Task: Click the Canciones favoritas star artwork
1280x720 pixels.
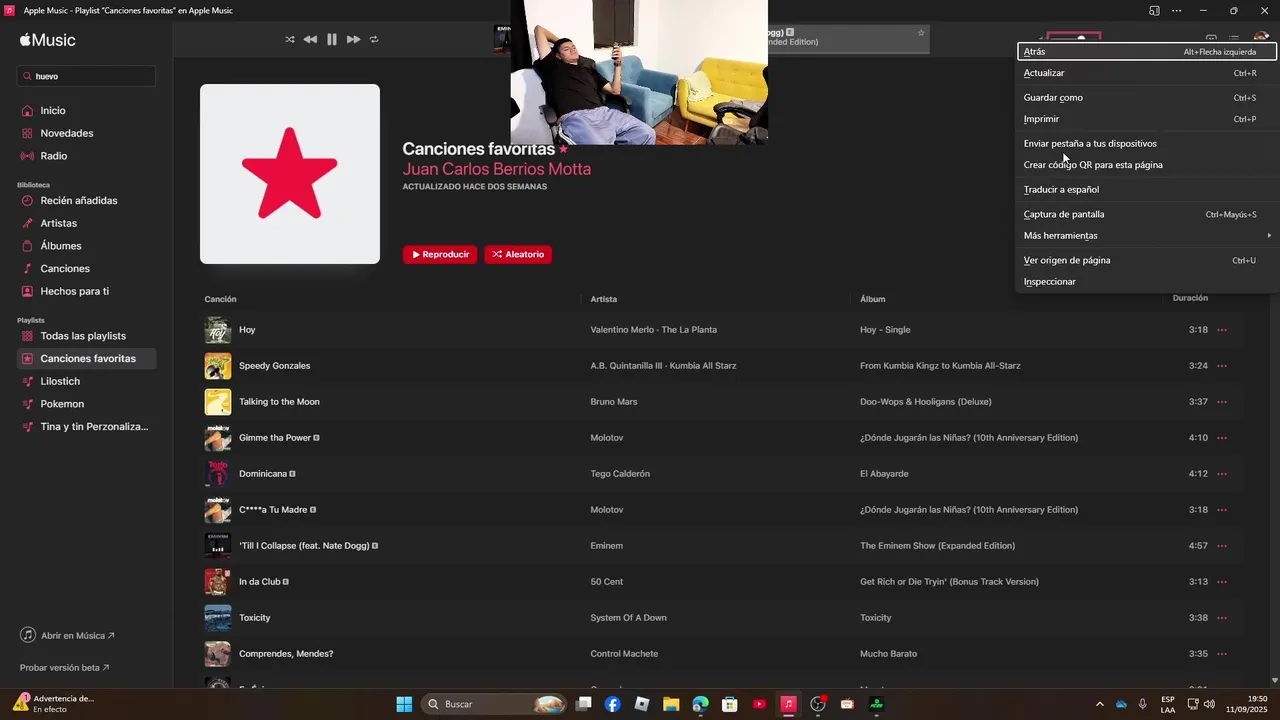Action: click(290, 174)
